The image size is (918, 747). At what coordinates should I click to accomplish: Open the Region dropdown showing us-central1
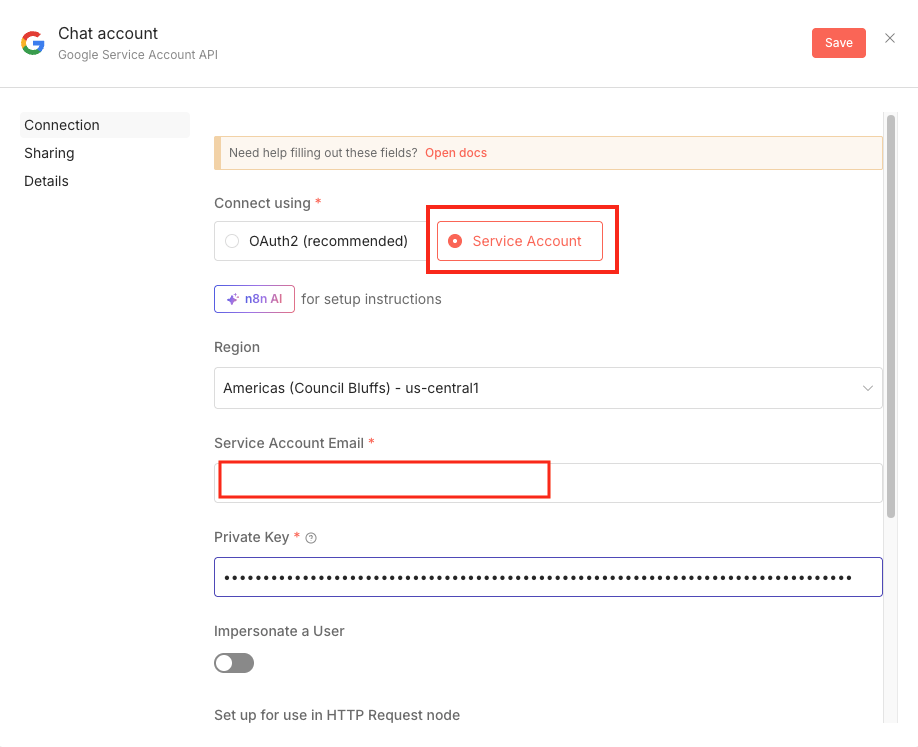point(547,388)
